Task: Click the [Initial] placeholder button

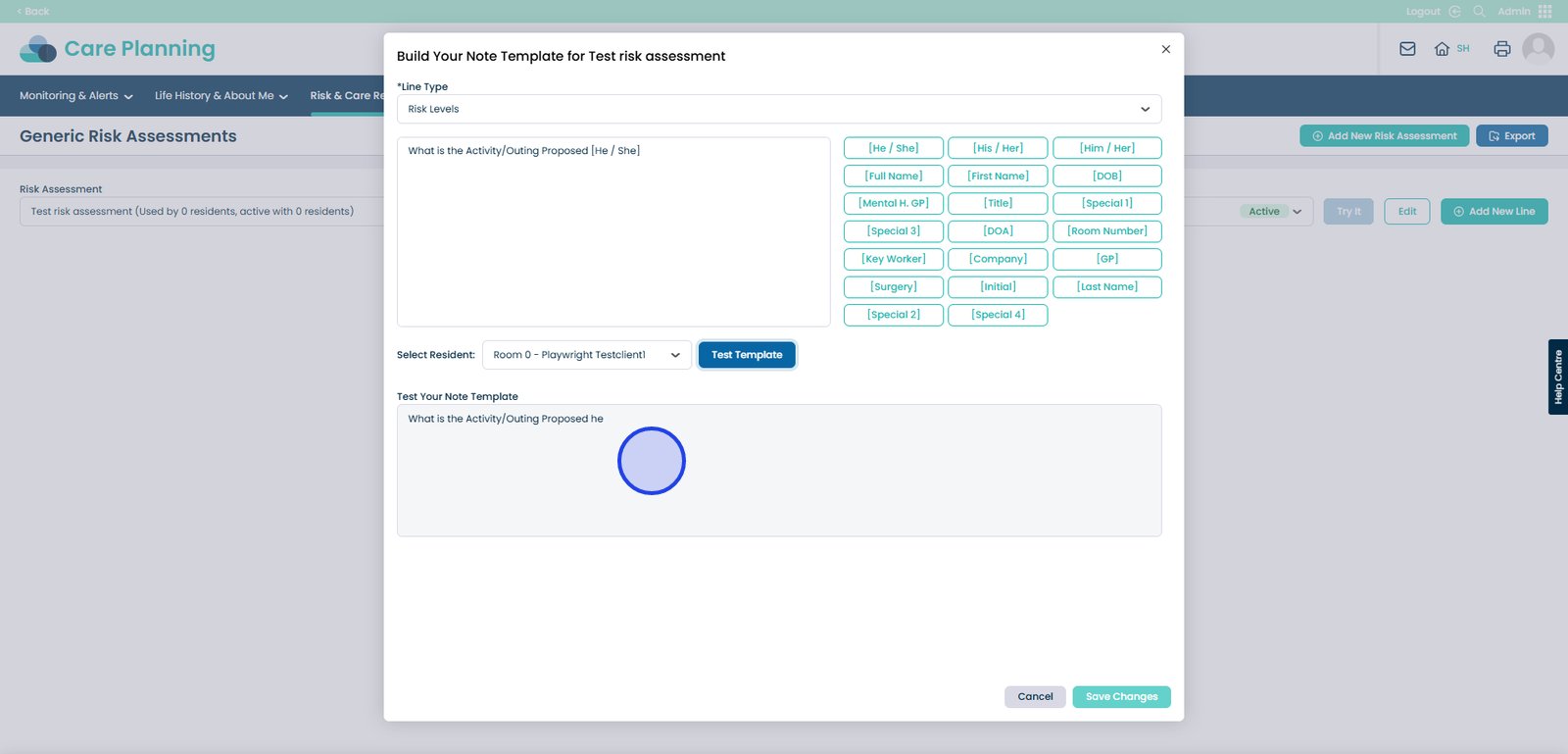Action: (x=998, y=286)
